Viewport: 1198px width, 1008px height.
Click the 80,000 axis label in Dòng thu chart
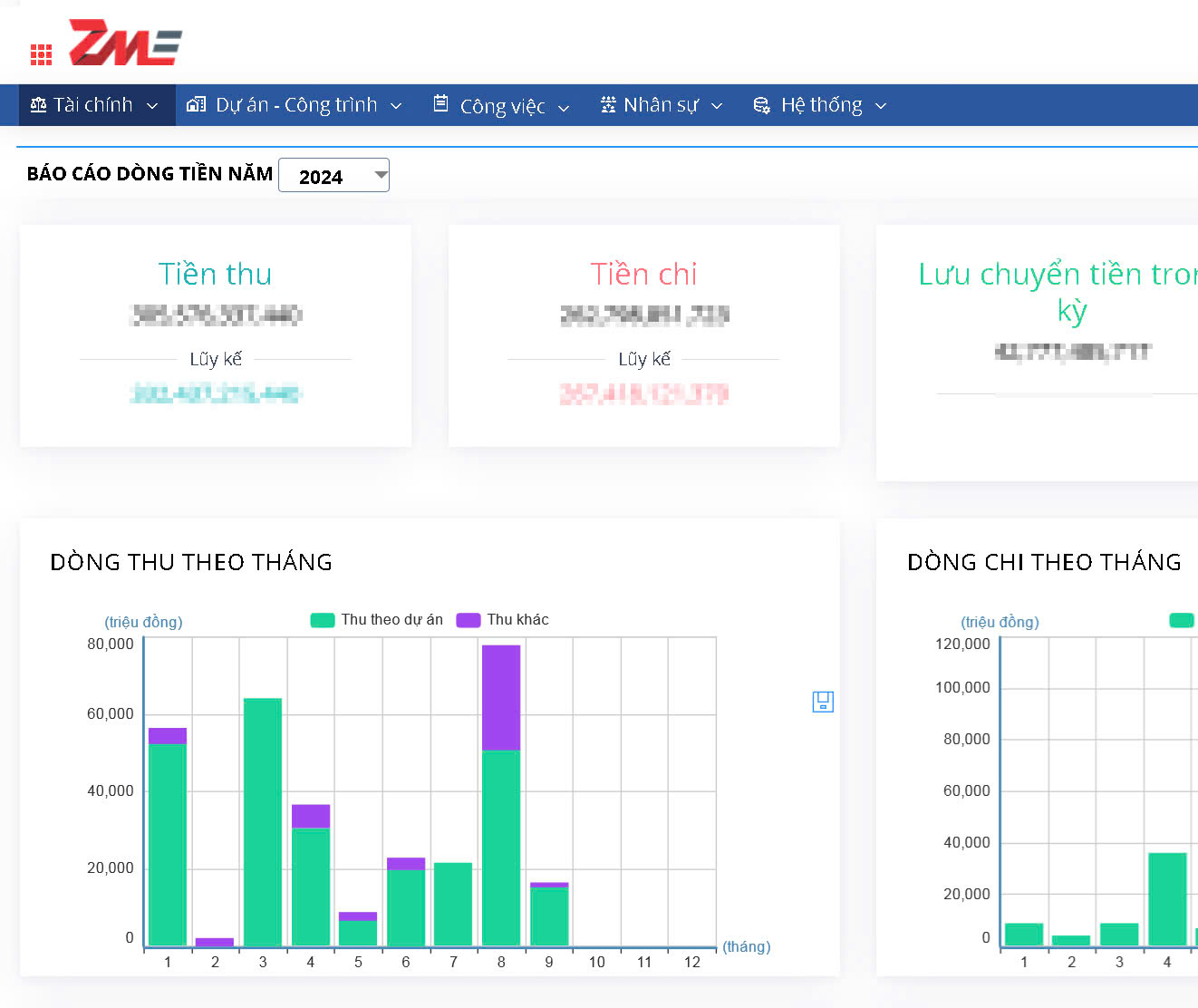click(111, 644)
